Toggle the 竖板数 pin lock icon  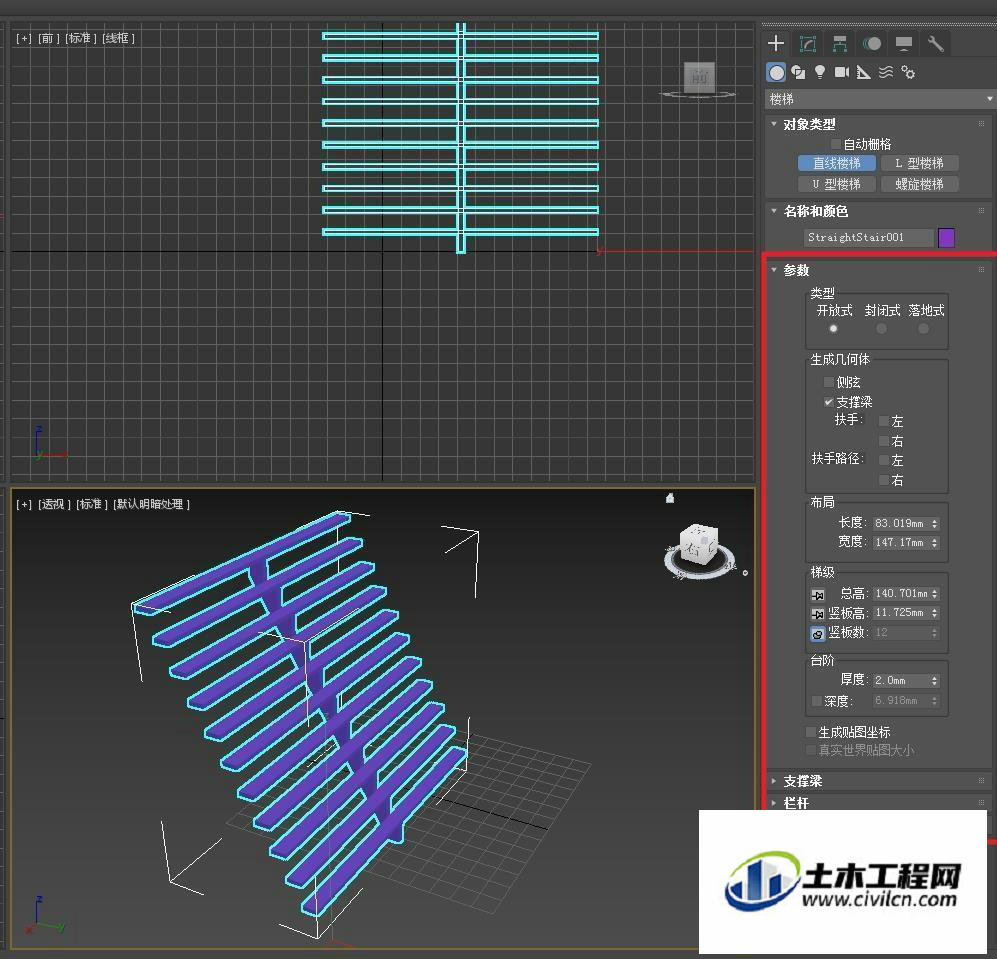click(x=818, y=634)
